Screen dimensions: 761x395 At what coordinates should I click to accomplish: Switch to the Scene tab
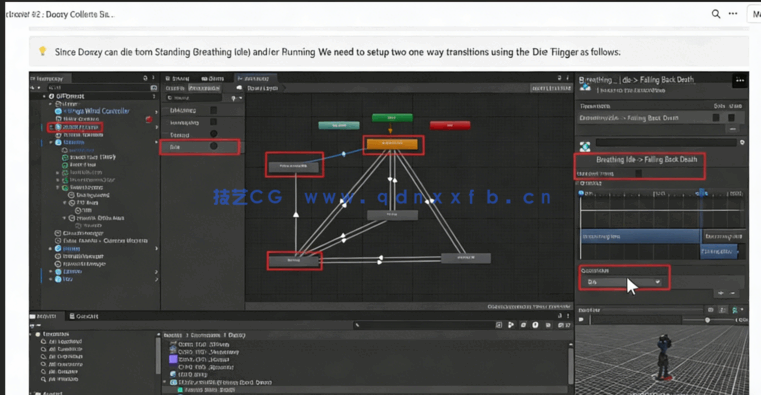(x=178, y=78)
